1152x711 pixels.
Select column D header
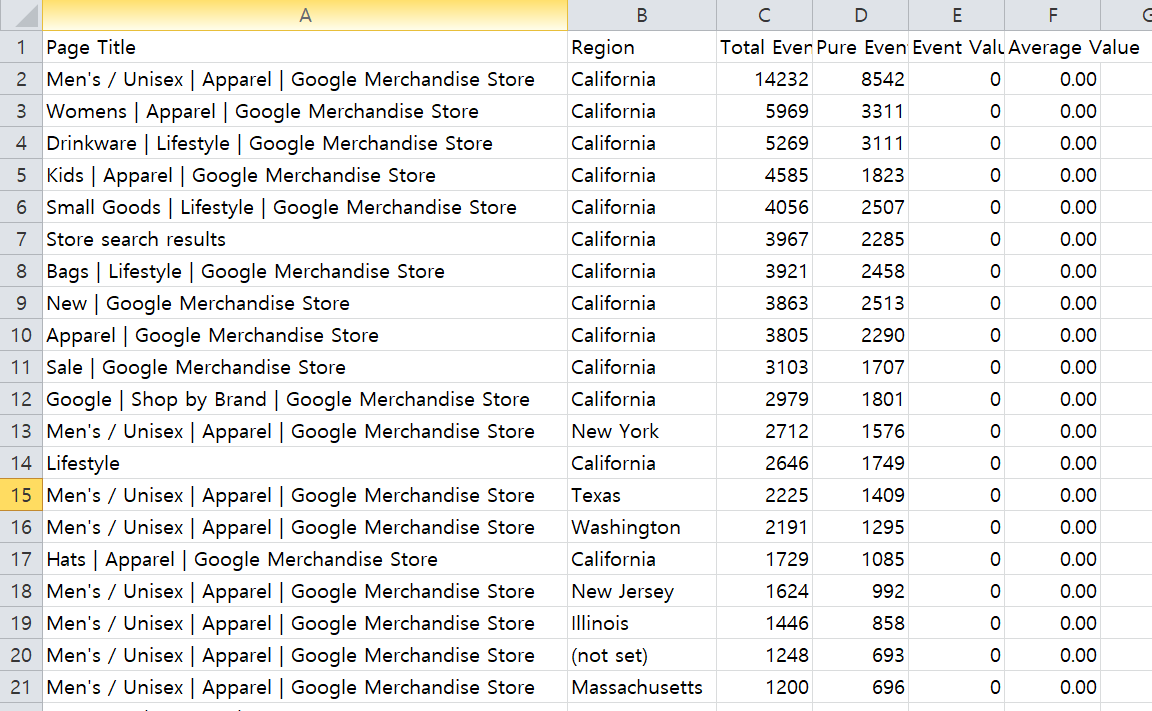pos(860,15)
